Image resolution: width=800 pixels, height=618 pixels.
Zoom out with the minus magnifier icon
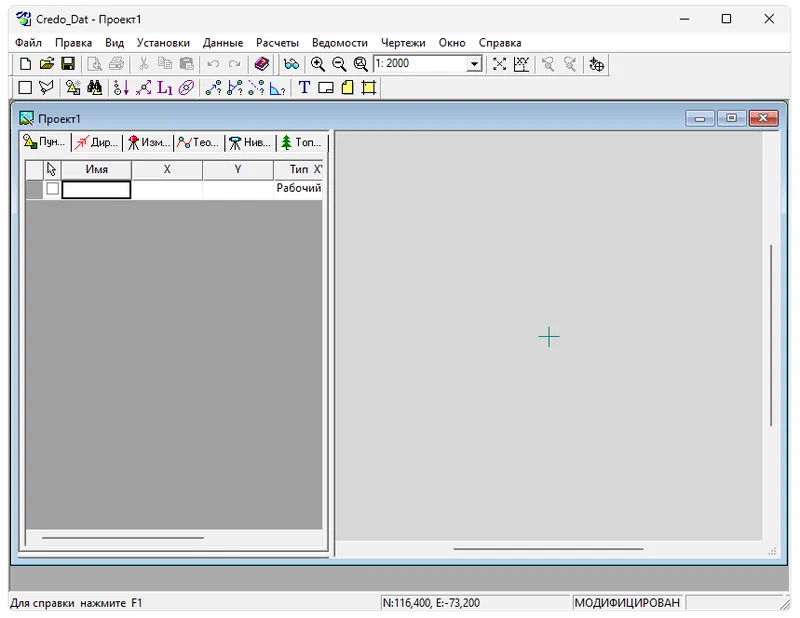339,64
